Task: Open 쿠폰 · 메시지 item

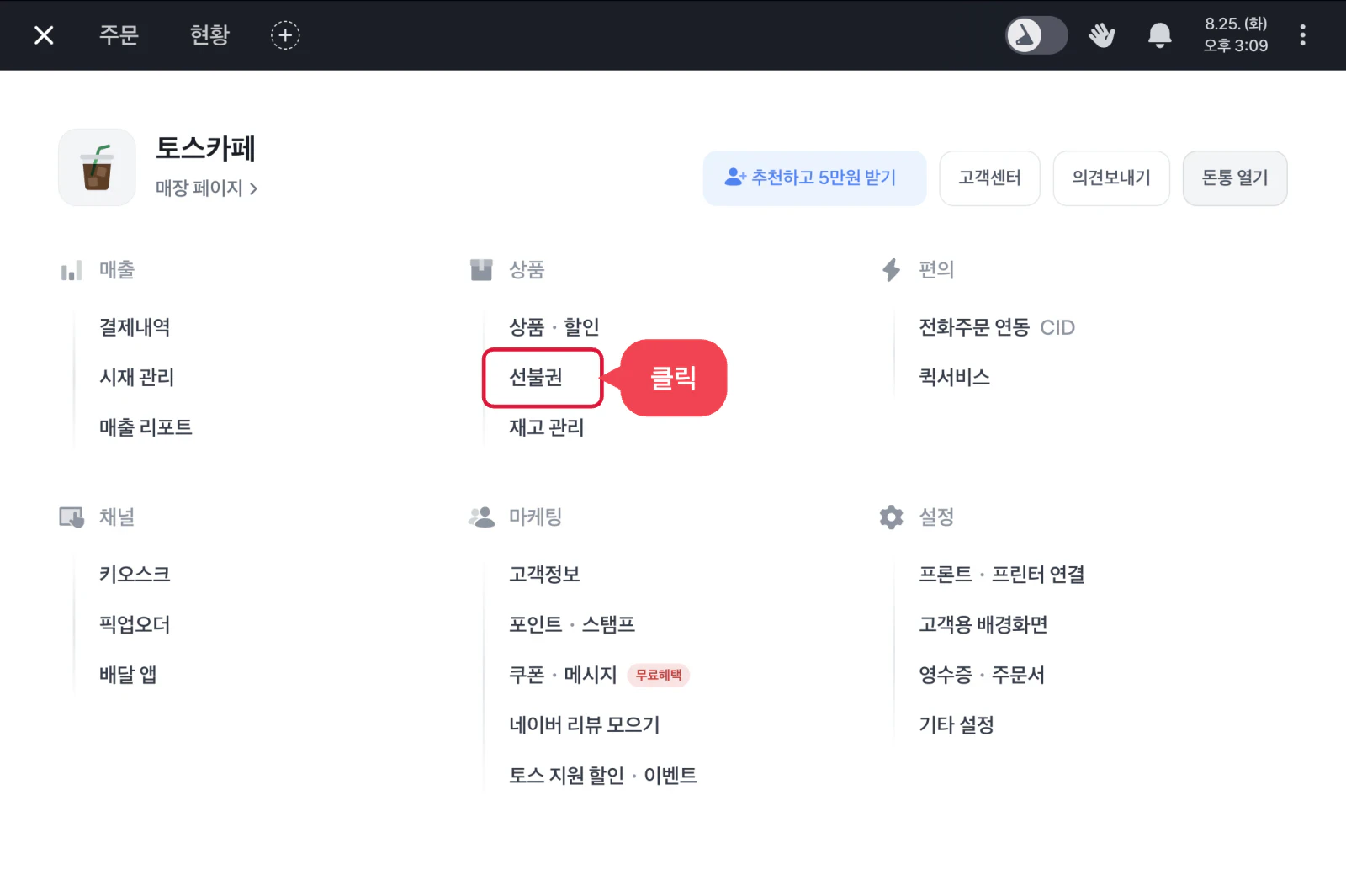Action: pyautogui.click(x=563, y=675)
